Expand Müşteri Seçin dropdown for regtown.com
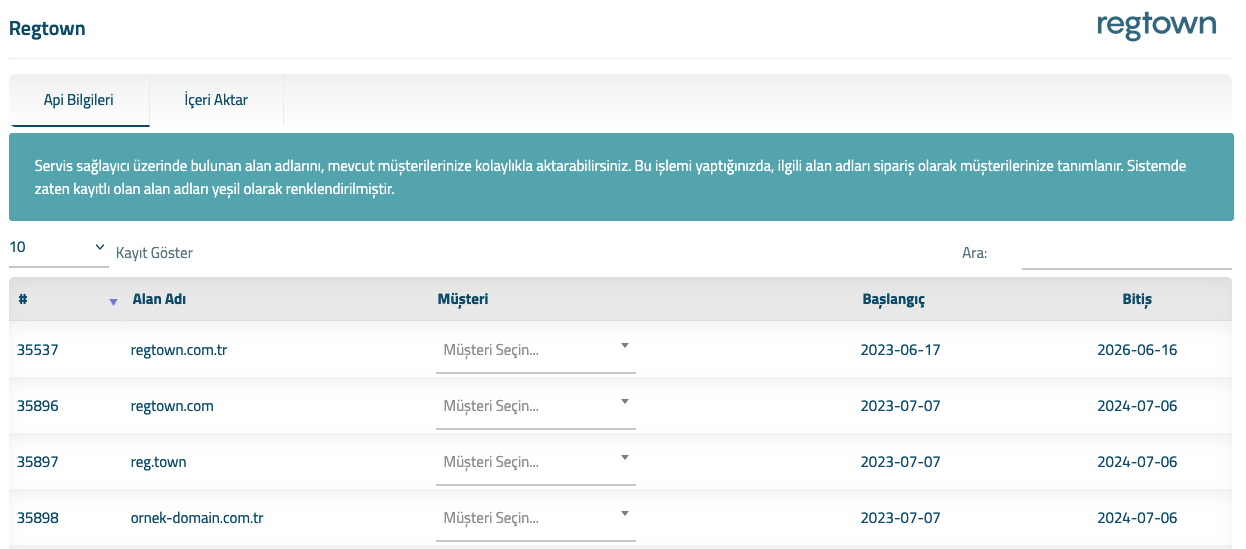1246x549 pixels. click(x=535, y=407)
